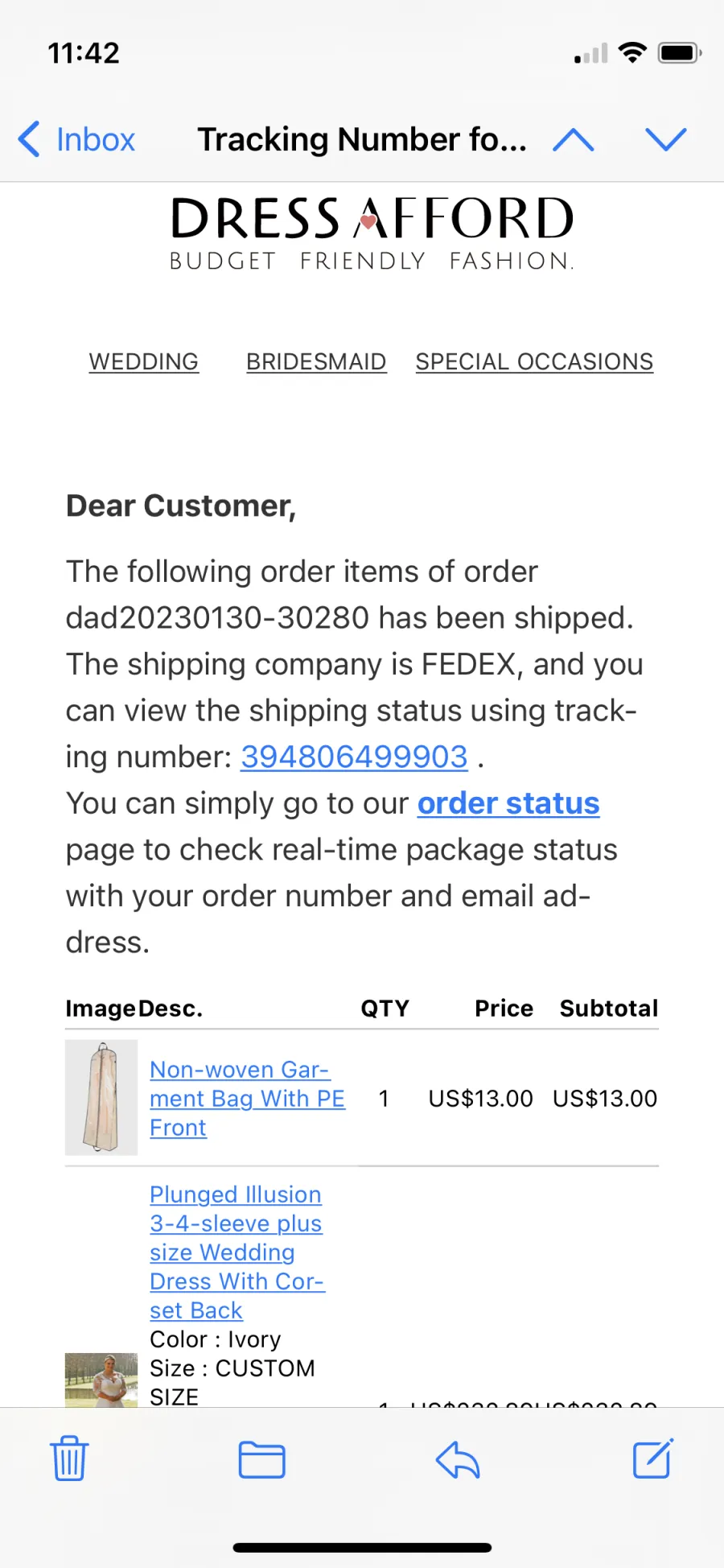Image resolution: width=724 pixels, height=1568 pixels.
Task: Follow the order status link
Action: [x=508, y=803]
